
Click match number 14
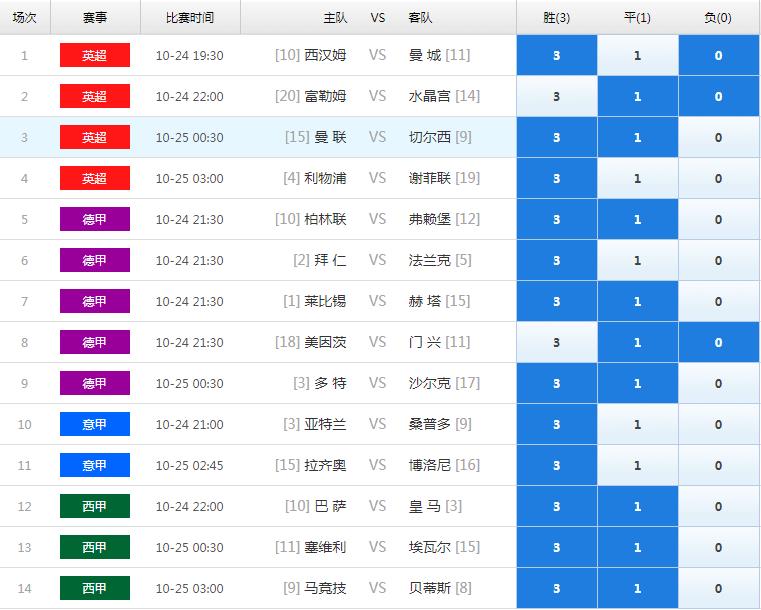pos(24,588)
